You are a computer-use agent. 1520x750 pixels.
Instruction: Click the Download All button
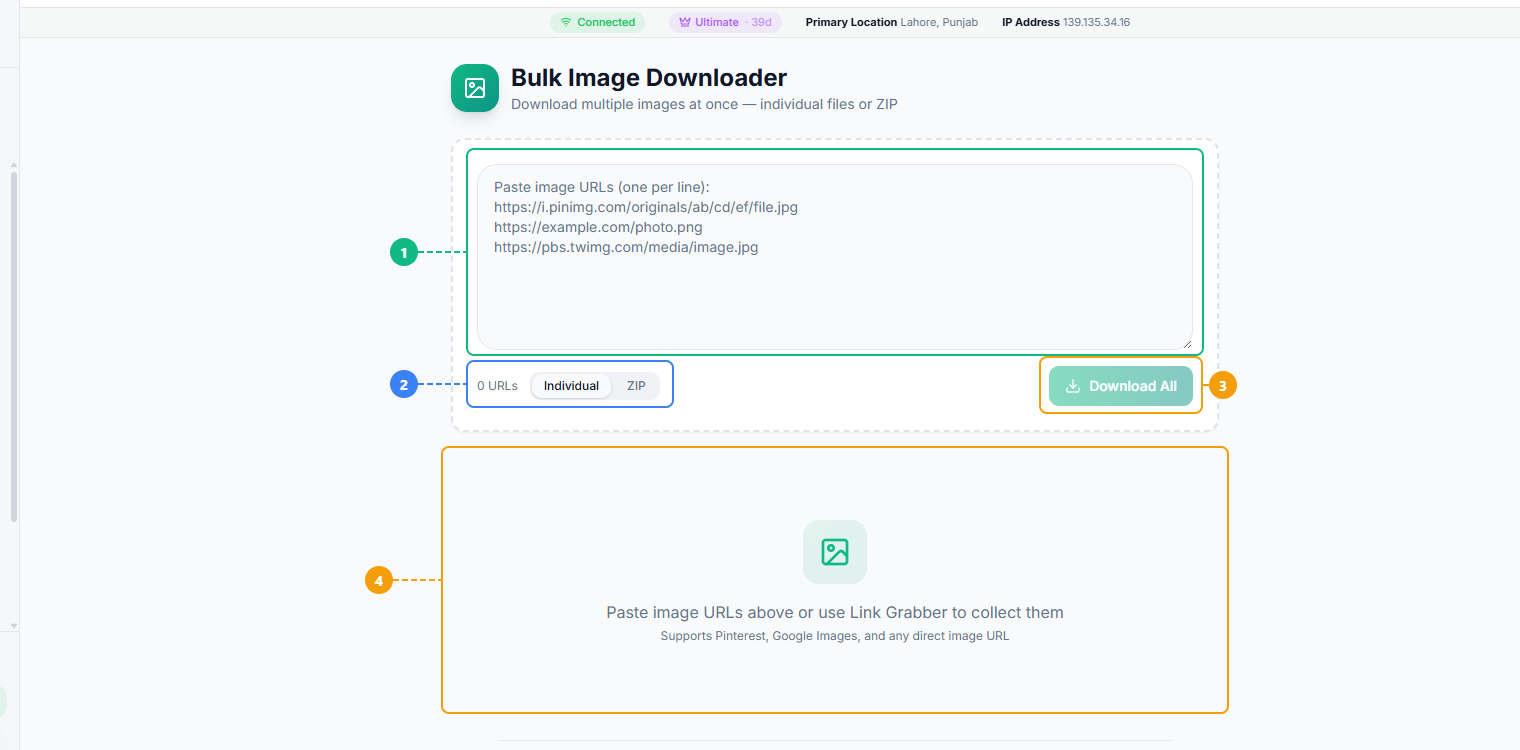pyautogui.click(x=1121, y=386)
